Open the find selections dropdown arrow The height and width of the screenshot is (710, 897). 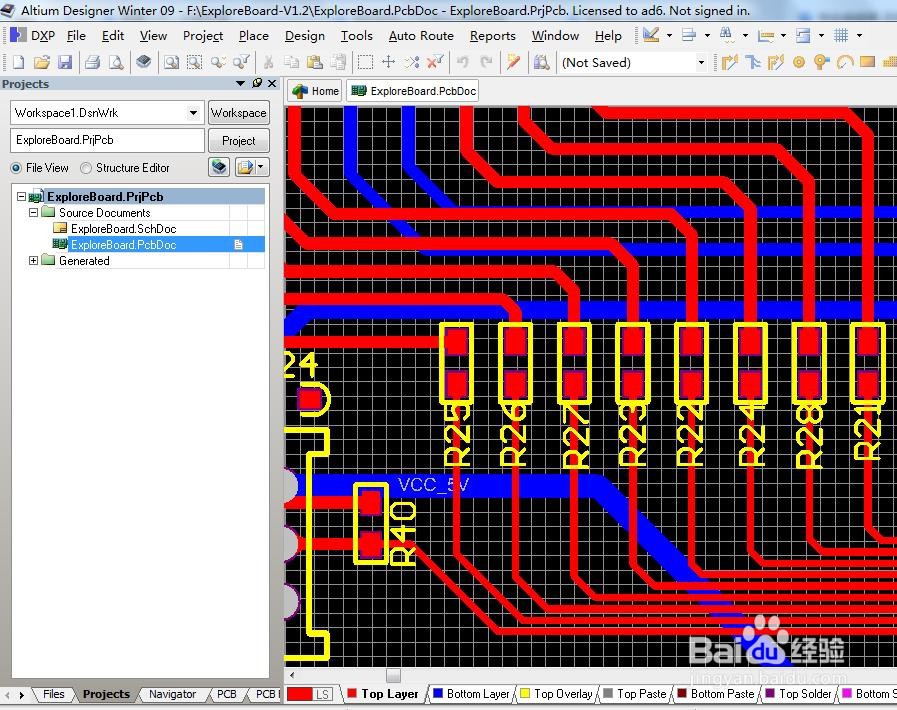[x=745, y=35]
